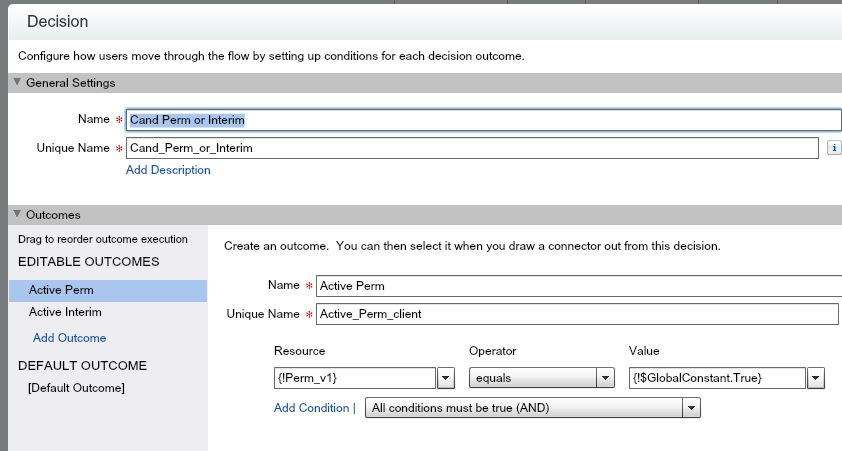Open the Resource dropdown arrow
The image size is (842, 451).
446,378
